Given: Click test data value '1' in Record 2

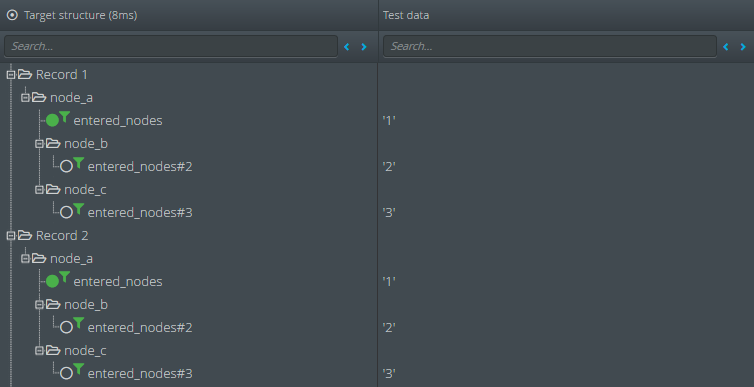Looking at the screenshot, I should 389,281.
